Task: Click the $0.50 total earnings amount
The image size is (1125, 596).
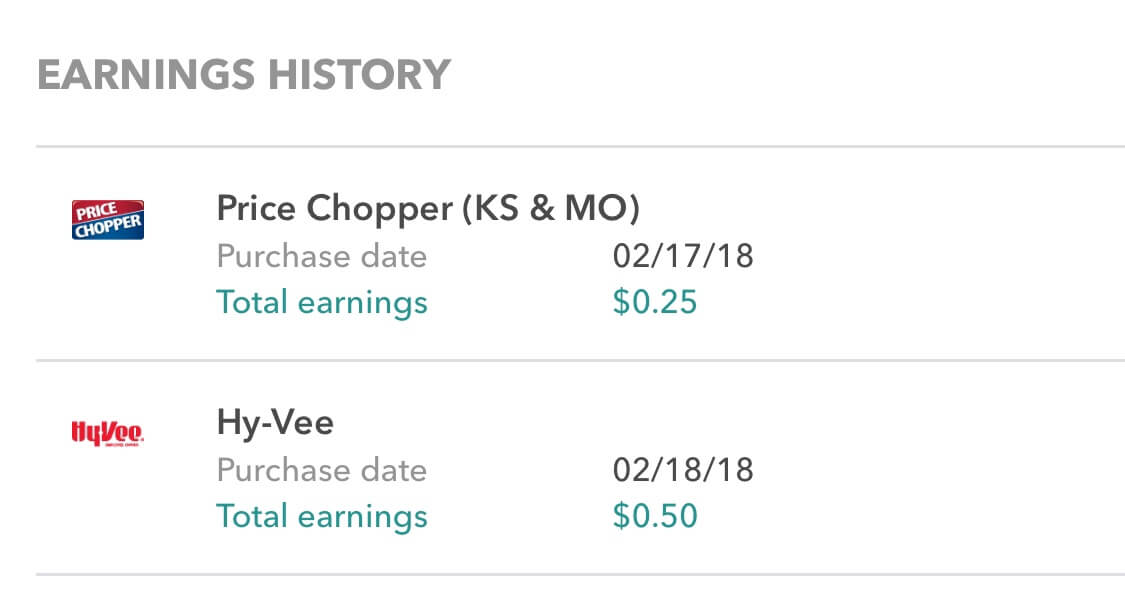Action: click(654, 516)
